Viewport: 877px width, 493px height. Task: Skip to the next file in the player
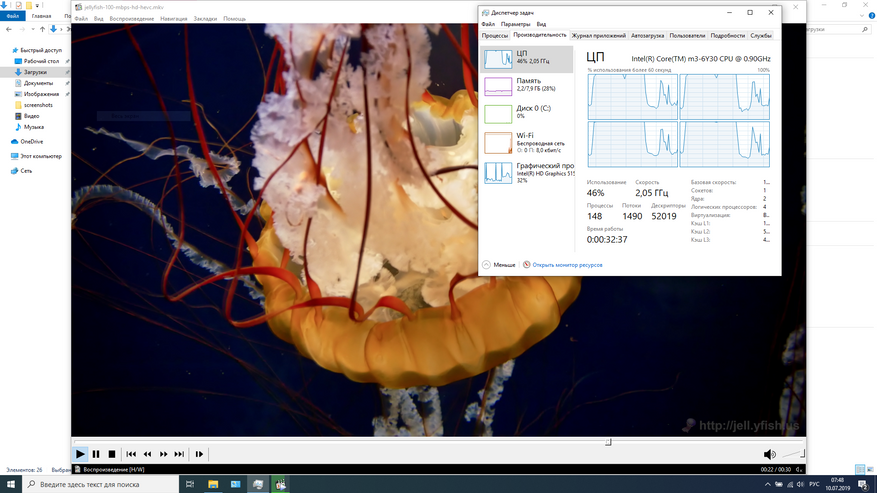(x=180, y=454)
